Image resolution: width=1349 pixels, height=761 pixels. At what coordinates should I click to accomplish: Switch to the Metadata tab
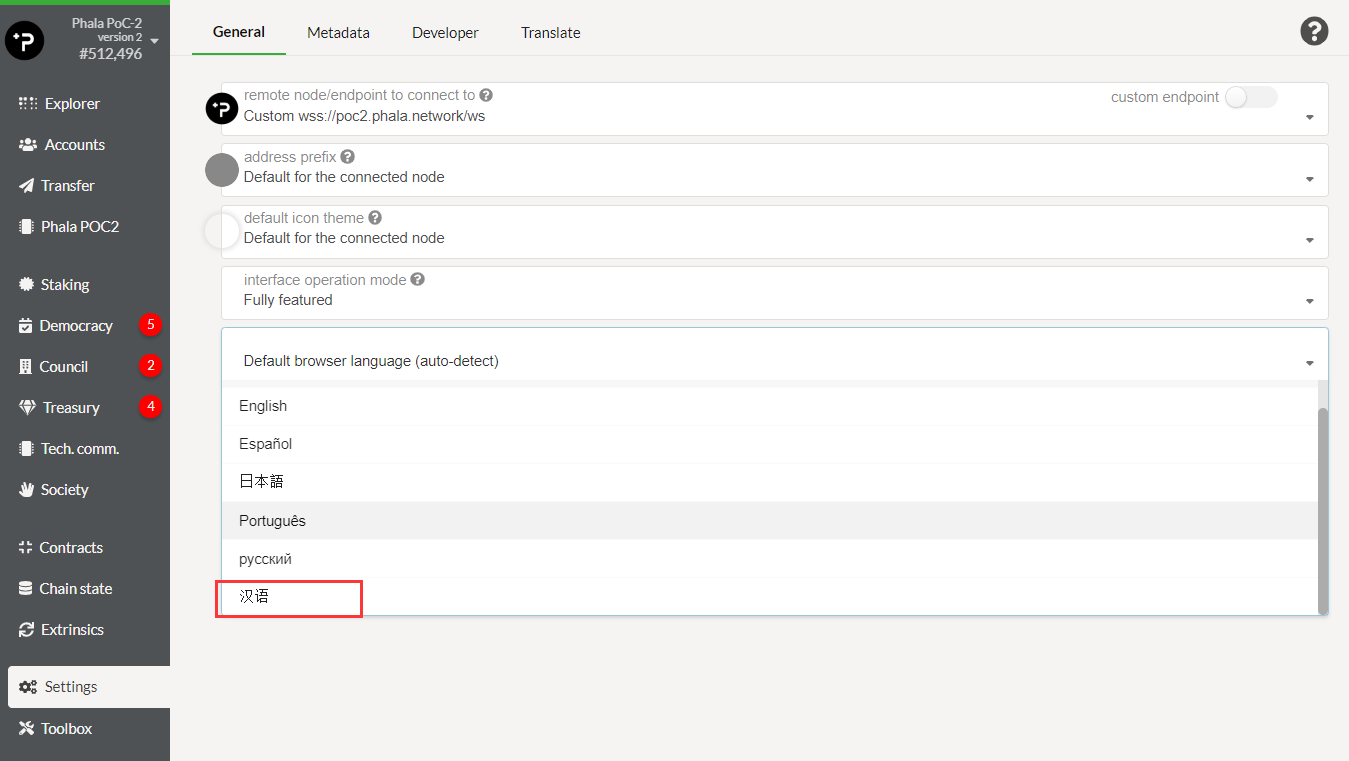(x=338, y=33)
